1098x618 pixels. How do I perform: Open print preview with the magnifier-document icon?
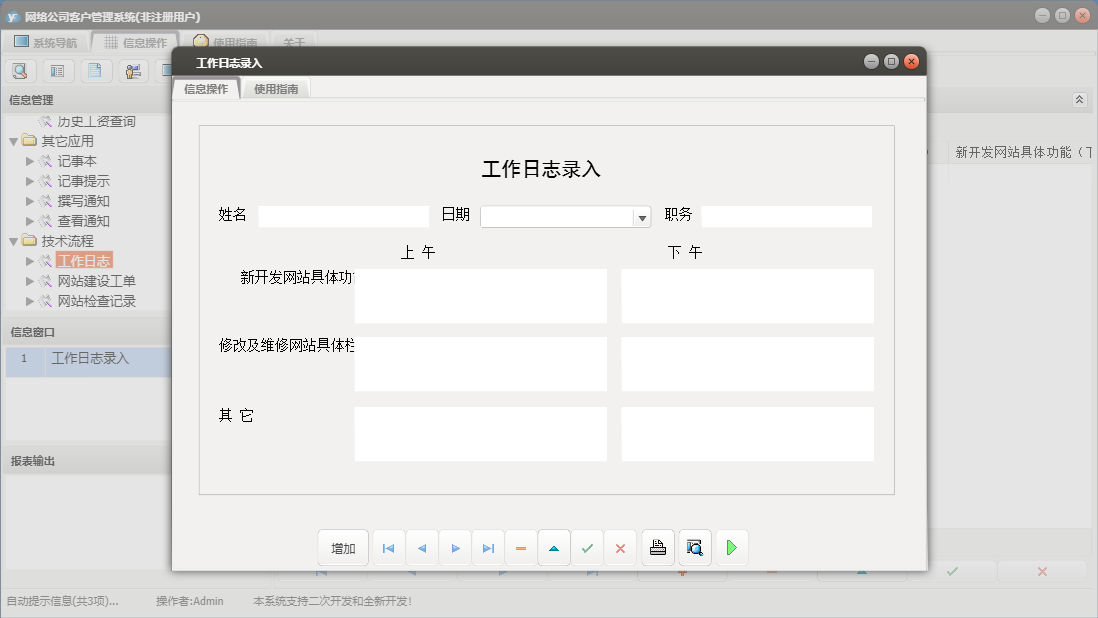(x=694, y=547)
